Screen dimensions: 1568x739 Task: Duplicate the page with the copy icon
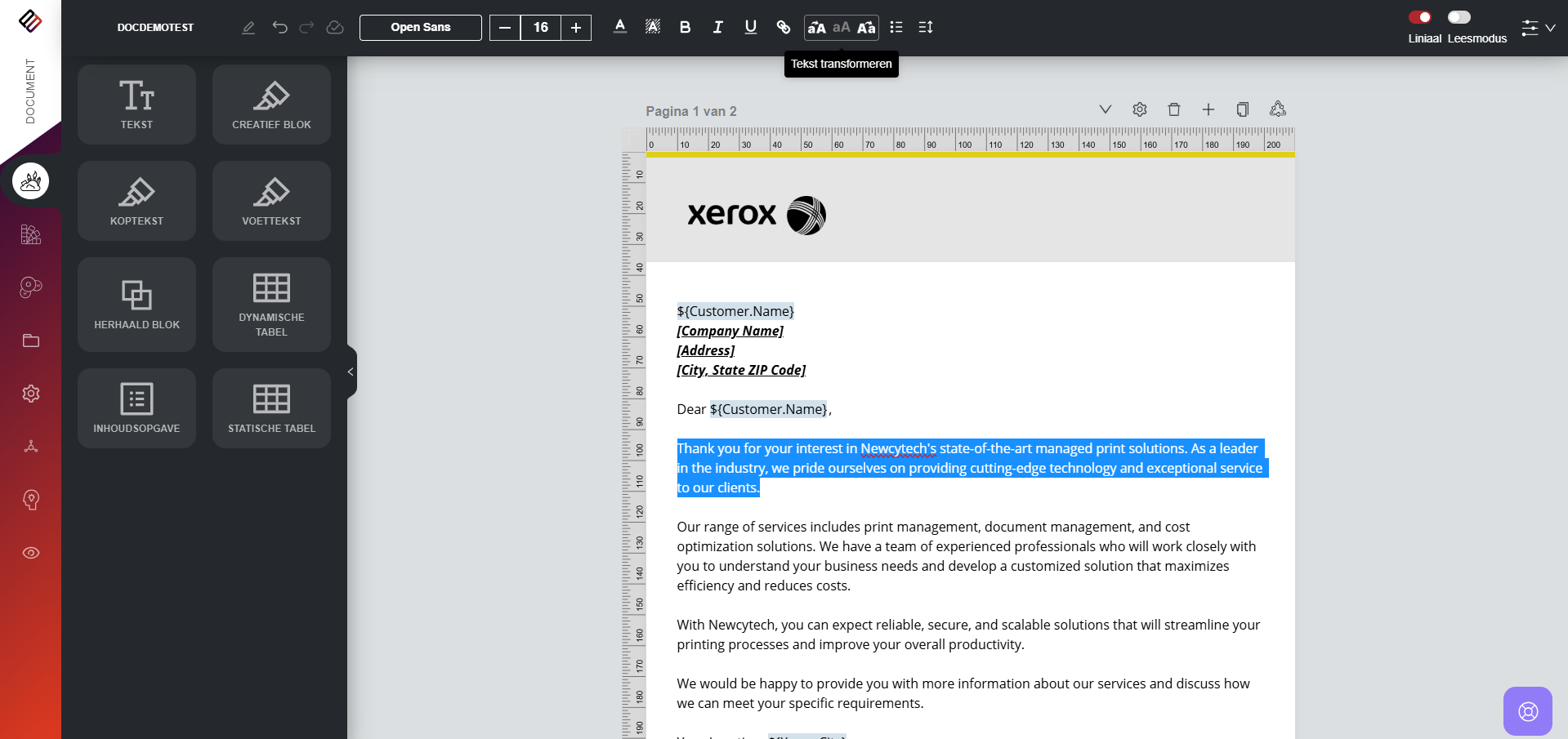1242,109
